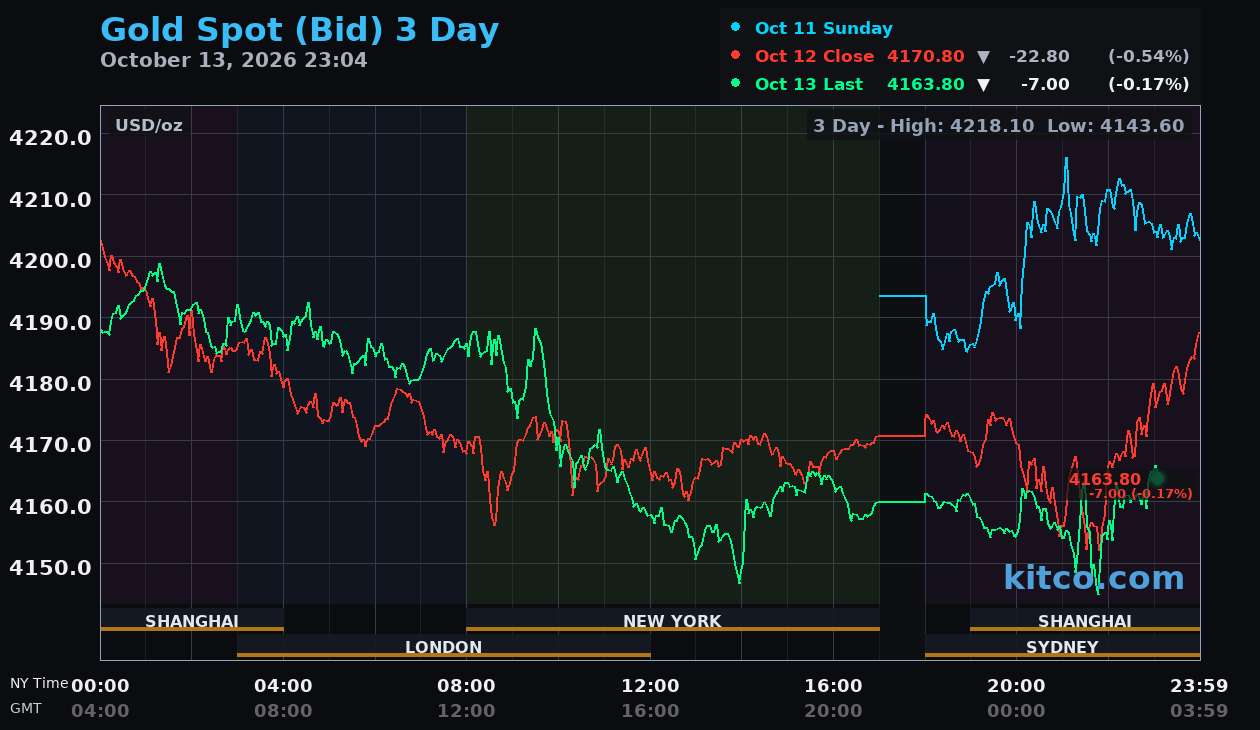The height and width of the screenshot is (730, 1260).
Task: Click the 4180.0 price axis label
Action: pos(50,382)
